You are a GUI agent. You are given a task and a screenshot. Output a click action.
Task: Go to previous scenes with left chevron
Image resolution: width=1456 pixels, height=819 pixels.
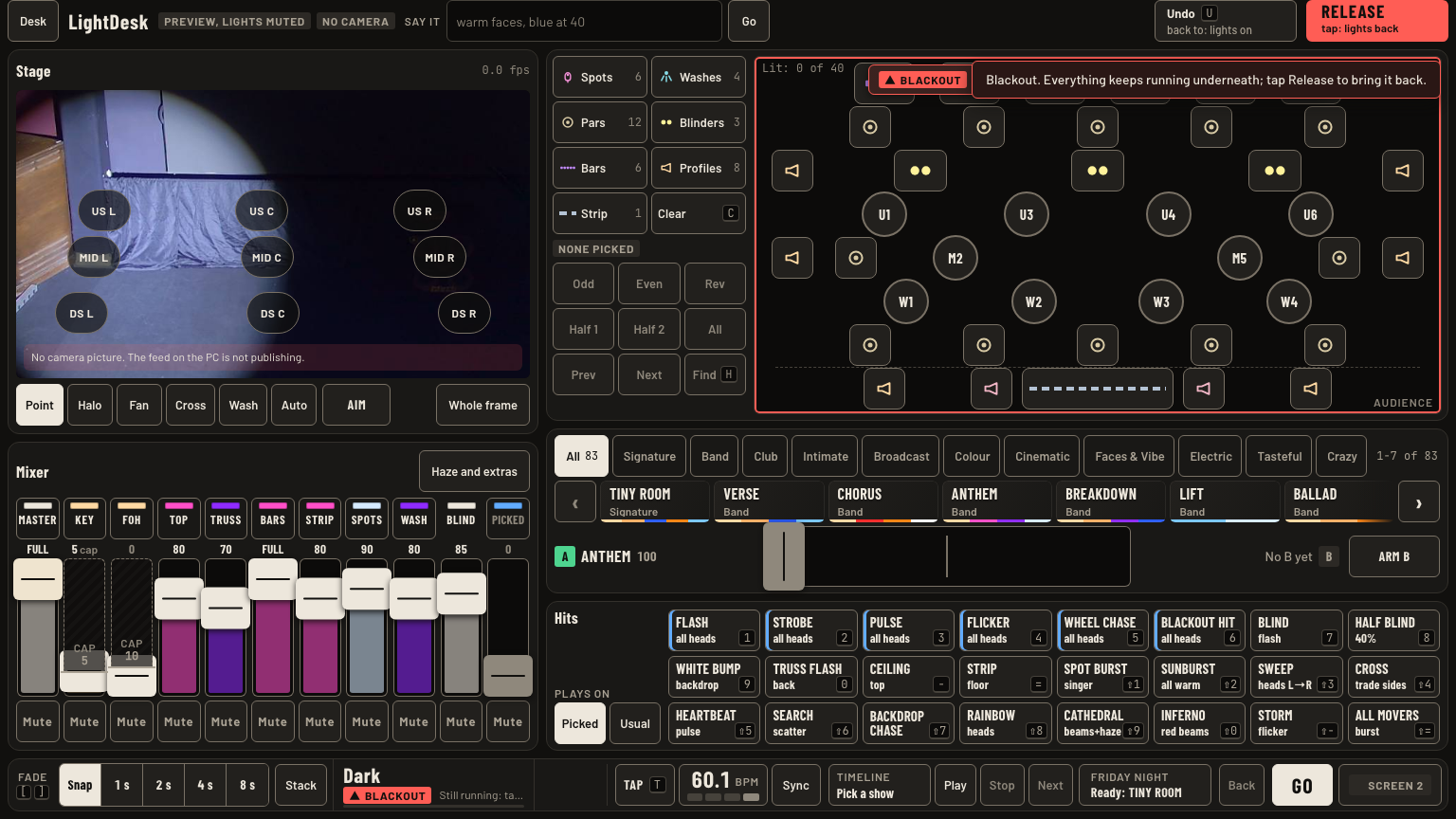point(575,503)
